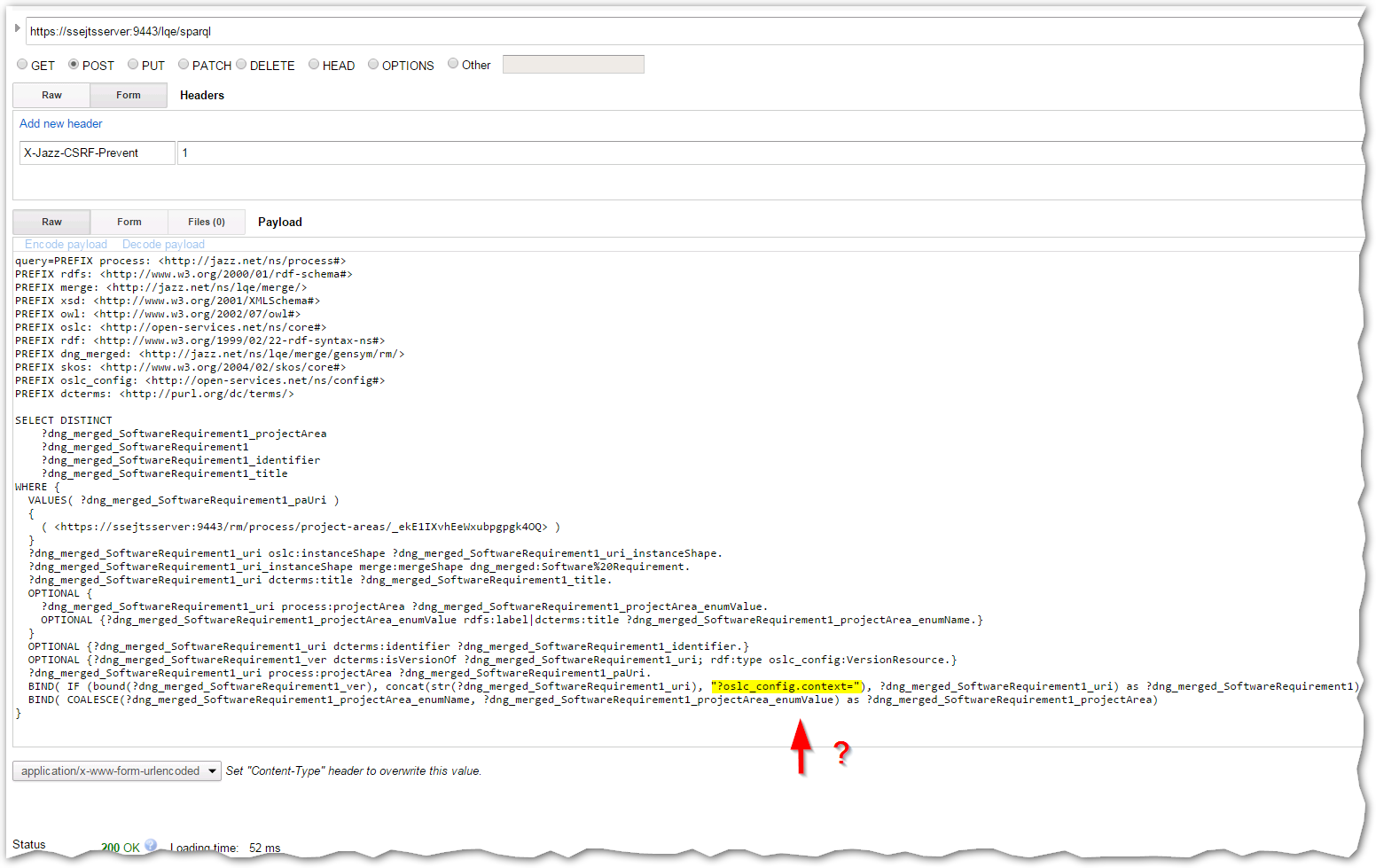The image size is (1376, 868).
Task: Choose the OPTIONS request method
Action: [373, 65]
